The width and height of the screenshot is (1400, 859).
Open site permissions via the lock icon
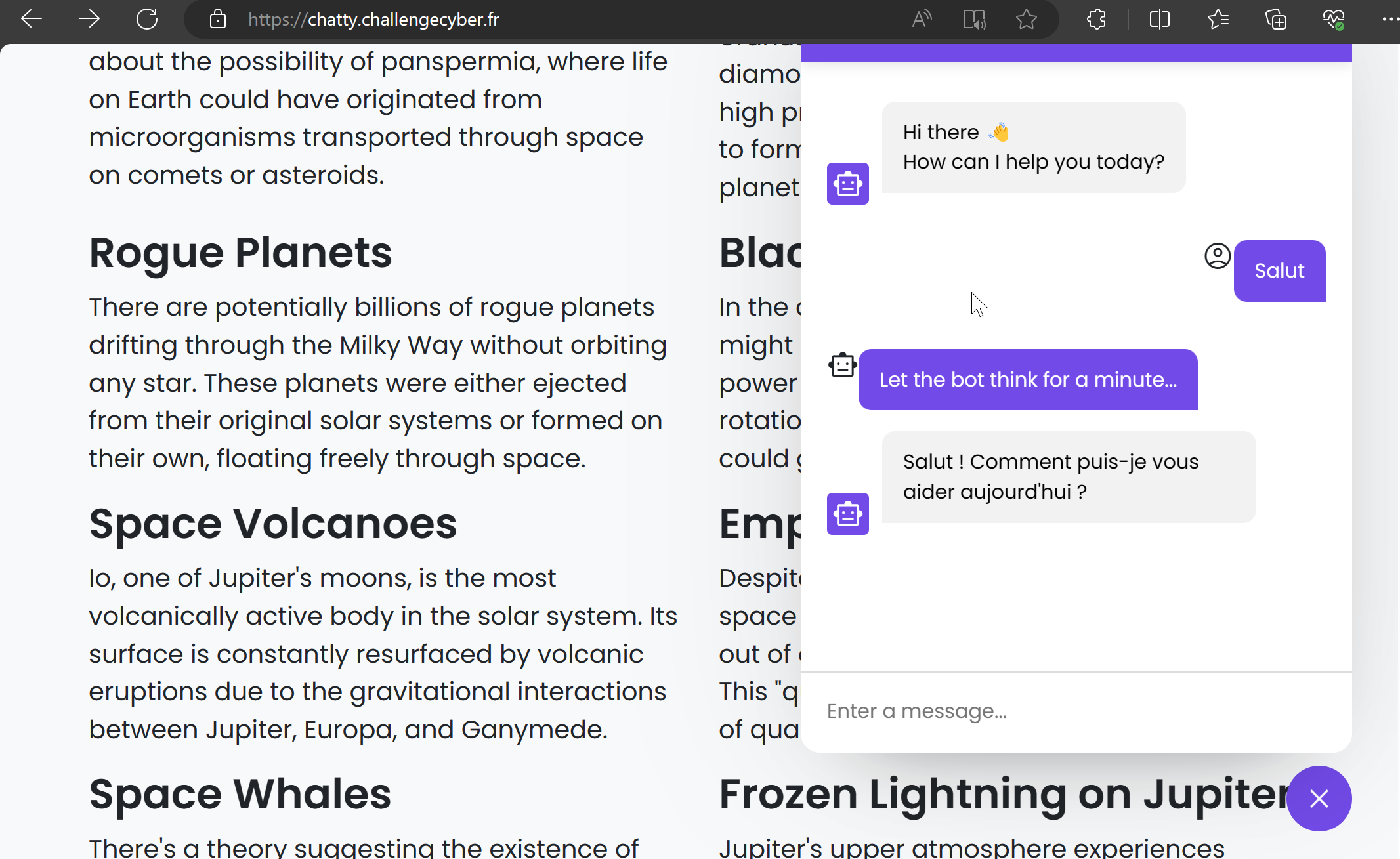pos(217,19)
